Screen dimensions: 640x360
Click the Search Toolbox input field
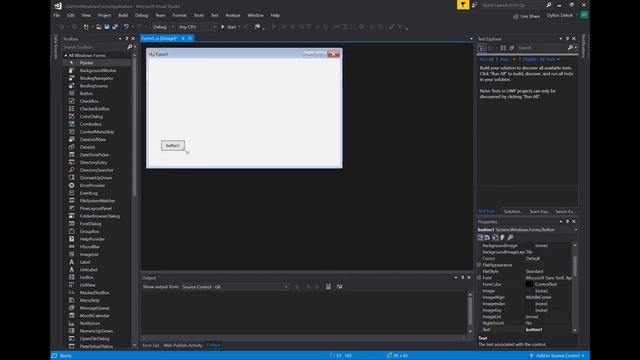pyautogui.click(x=95, y=47)
